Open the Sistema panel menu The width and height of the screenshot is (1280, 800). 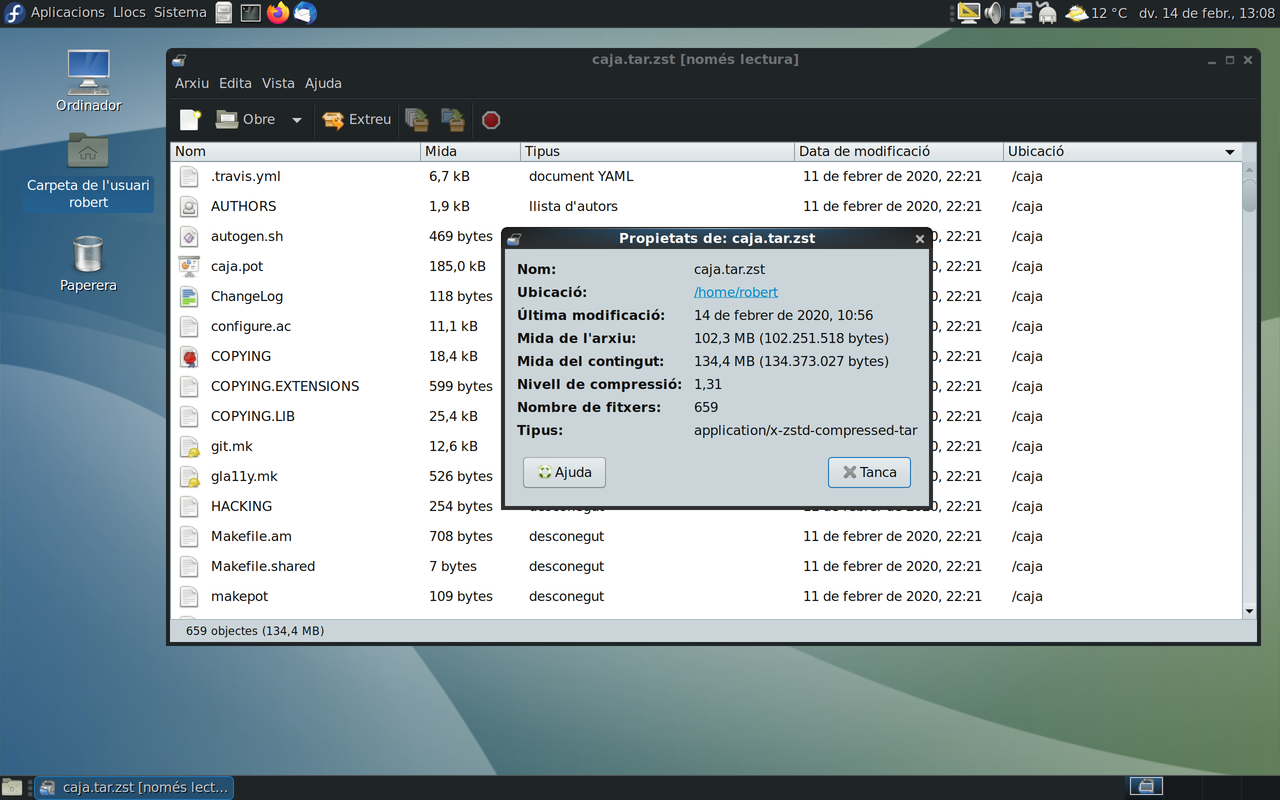click(180, 13)
